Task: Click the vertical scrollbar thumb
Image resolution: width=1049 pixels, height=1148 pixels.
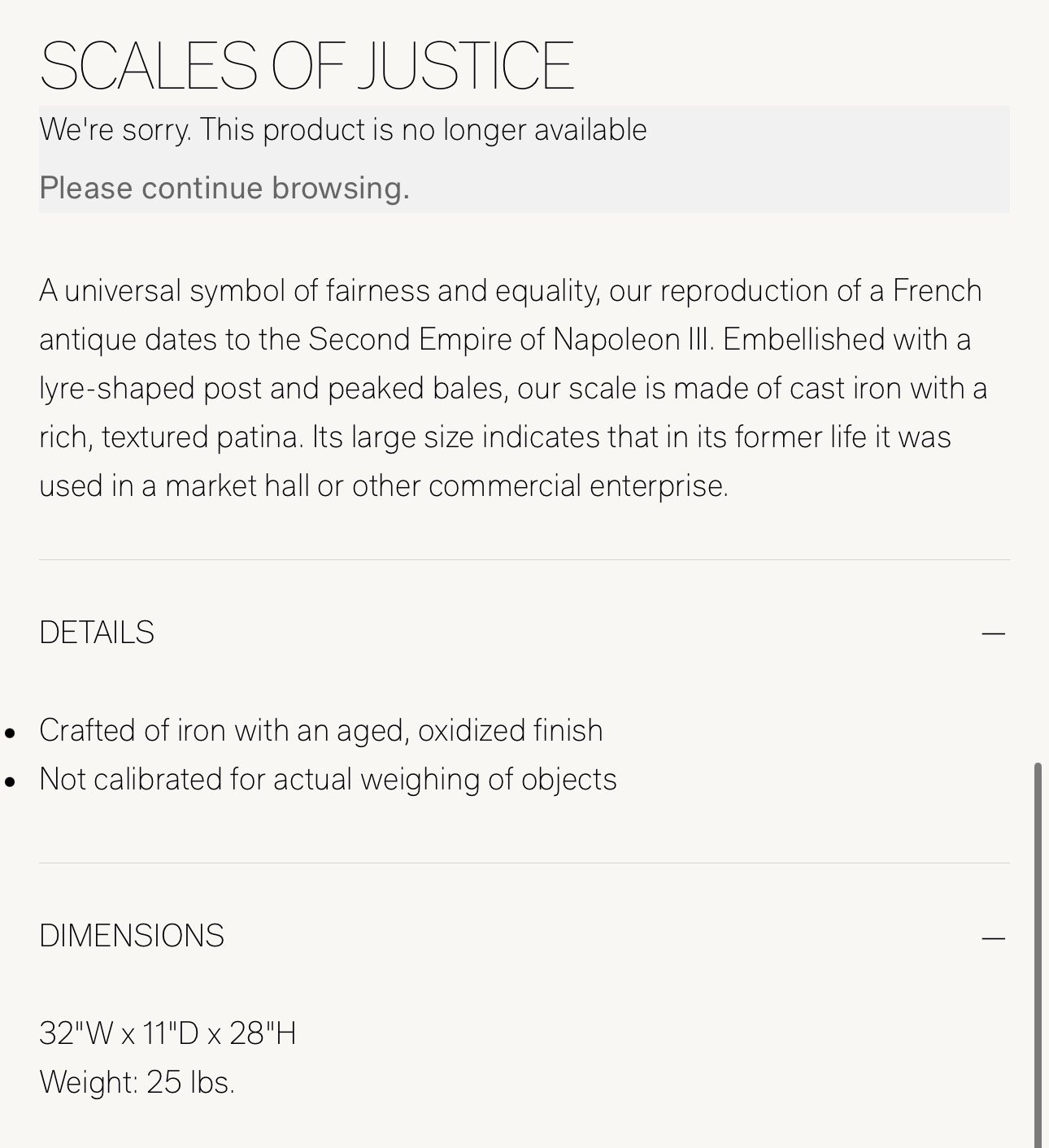Action: pos(1038,954)
